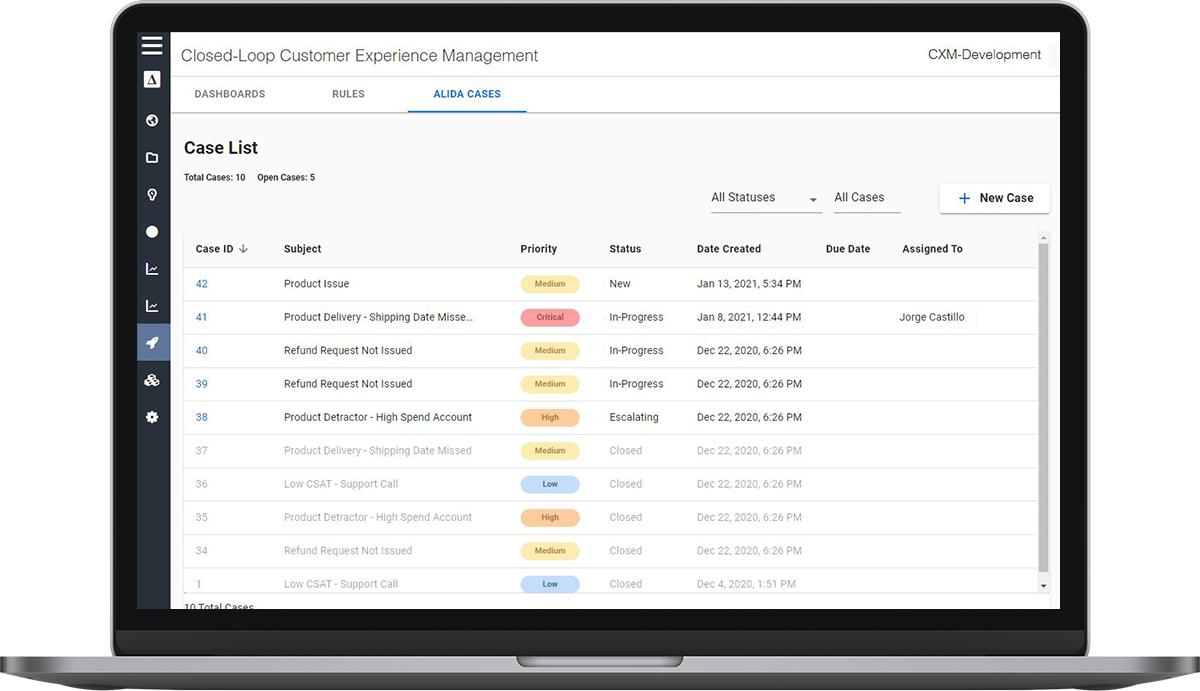Click the Jan 13, 2021, 5:34 PM date
This screenshot has height=691, width=1200.
coord(749,284)
